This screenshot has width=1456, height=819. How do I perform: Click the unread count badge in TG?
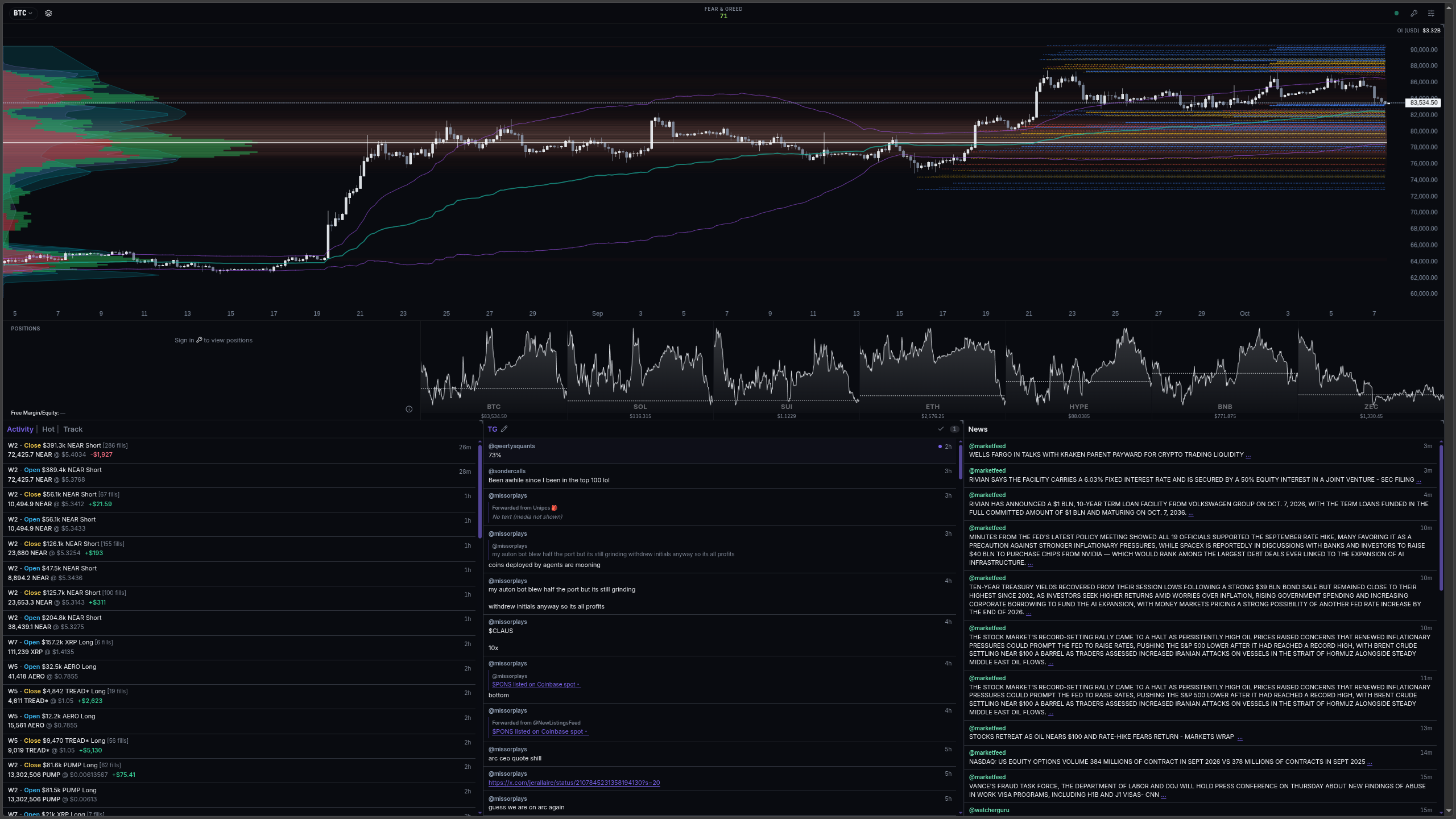point(954,429)
